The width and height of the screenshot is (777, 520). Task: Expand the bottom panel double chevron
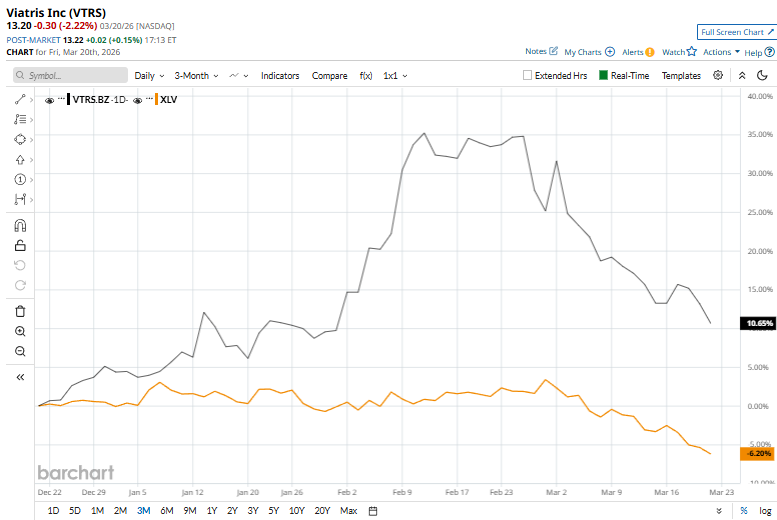pyautogui.click(x=719, y=511)
